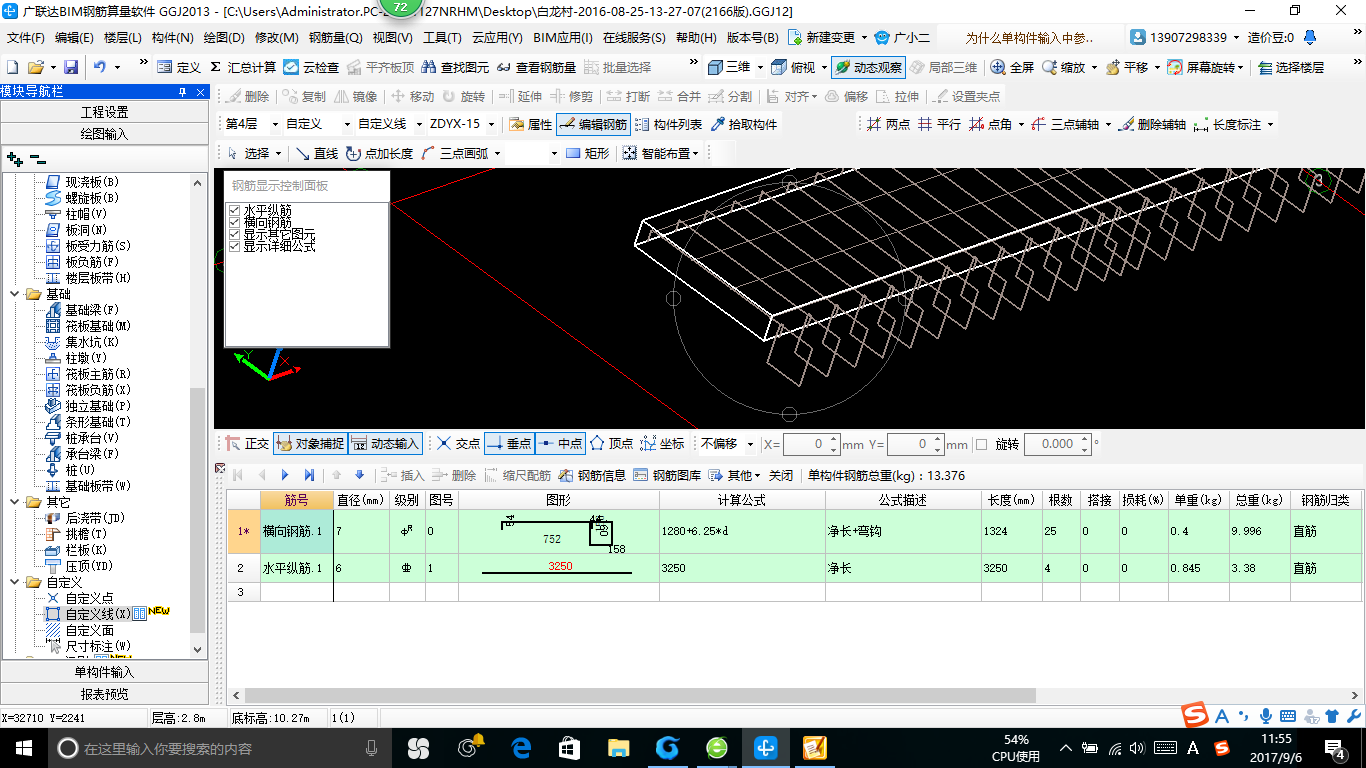
Task: Click 新建变更 button
Action: pyautogui.click(x=822, y=38)
